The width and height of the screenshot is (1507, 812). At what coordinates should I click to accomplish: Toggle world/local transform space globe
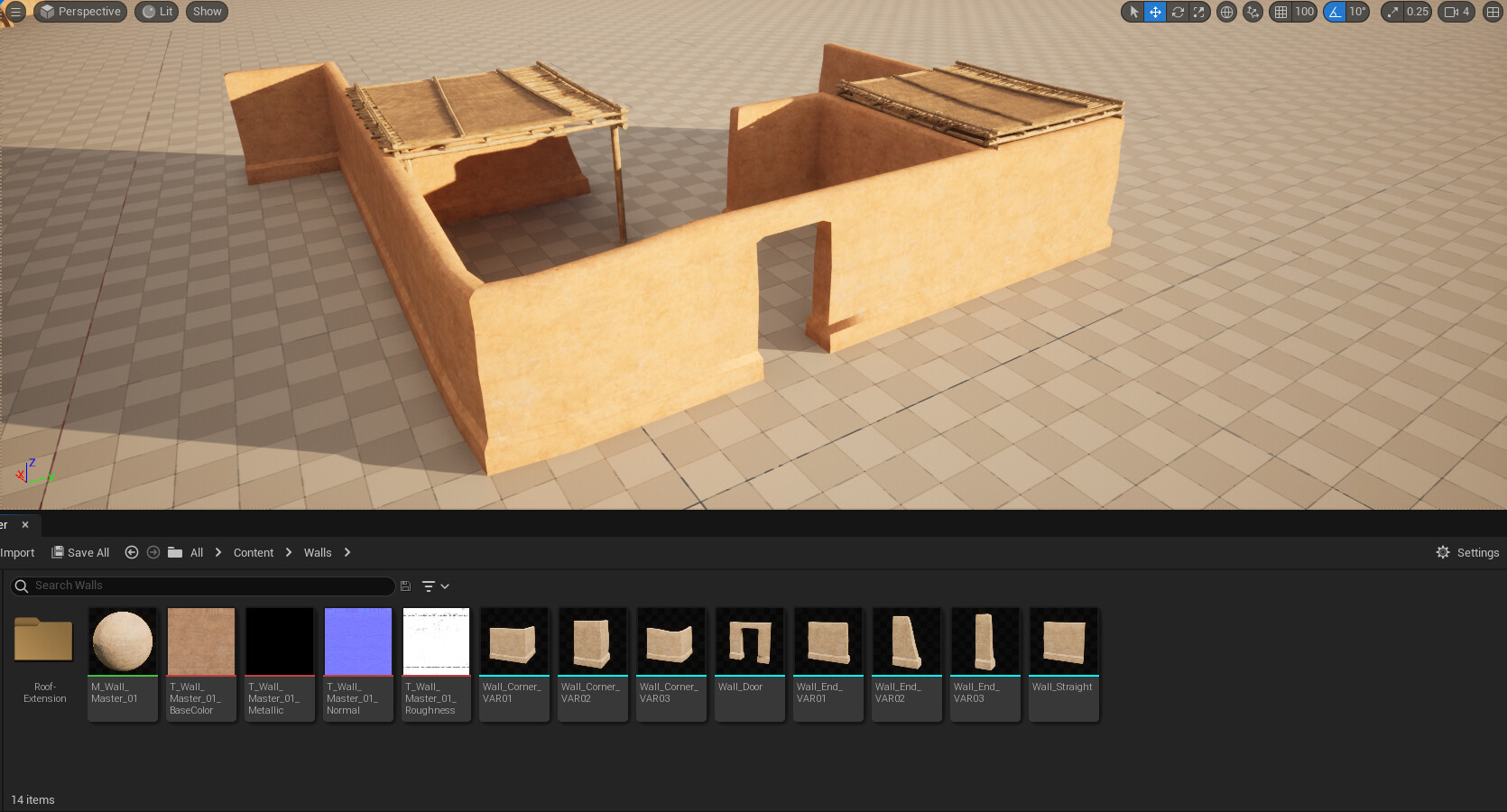pyautogui.click(x=1225, y=12)
